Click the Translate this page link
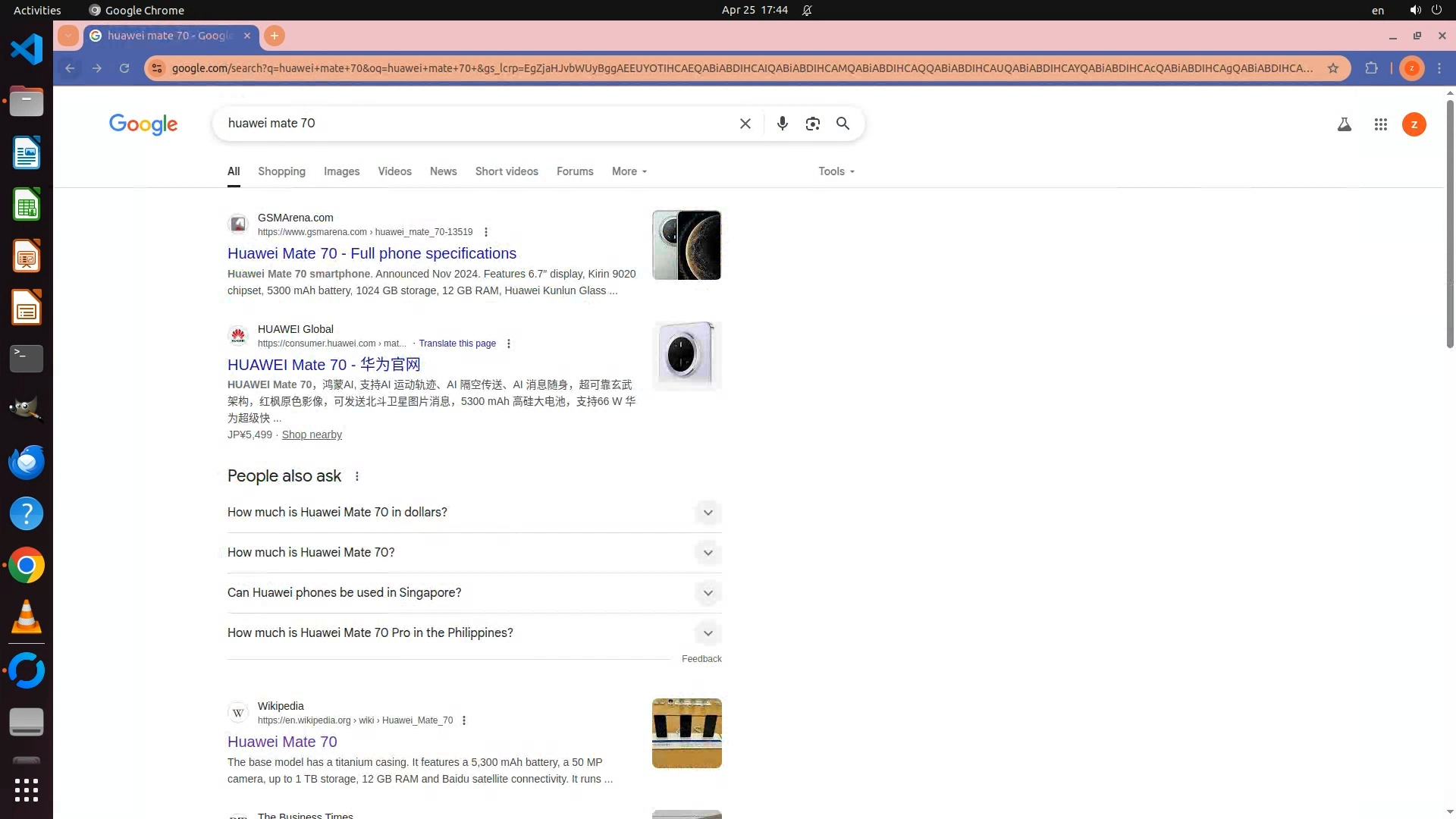The height and width of the screenshot is (819, 1456). (x=457, y=344)
